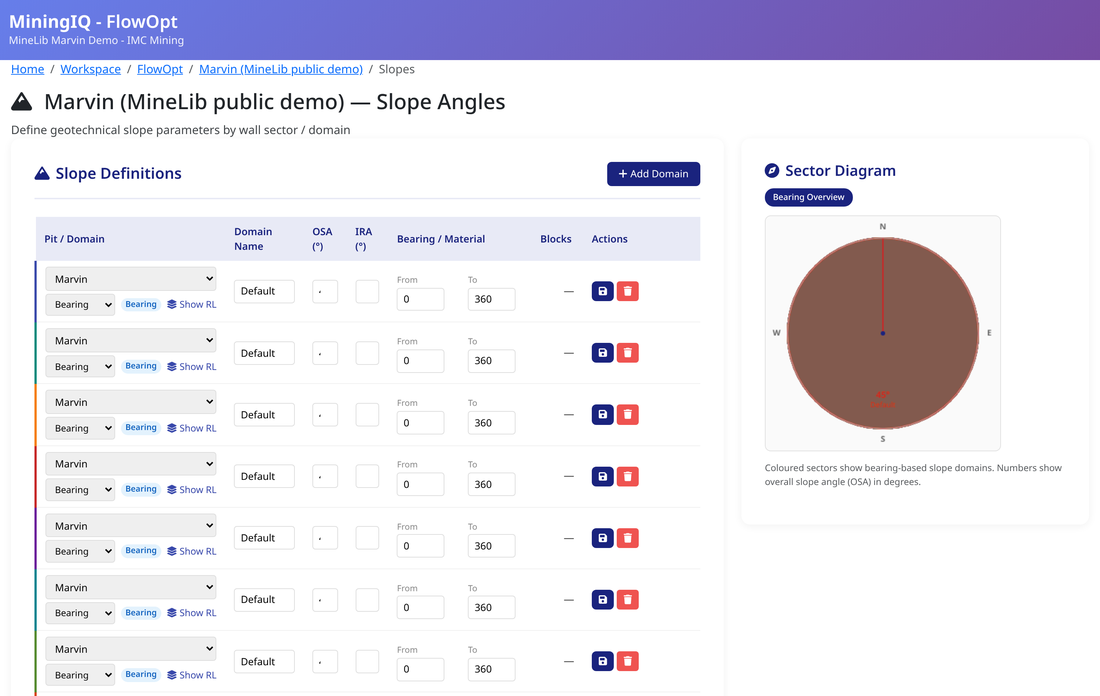Open the Bearing type dropdown in first row
The width and height of the screenshot is (1100, 696).
[x=80, y=304]
